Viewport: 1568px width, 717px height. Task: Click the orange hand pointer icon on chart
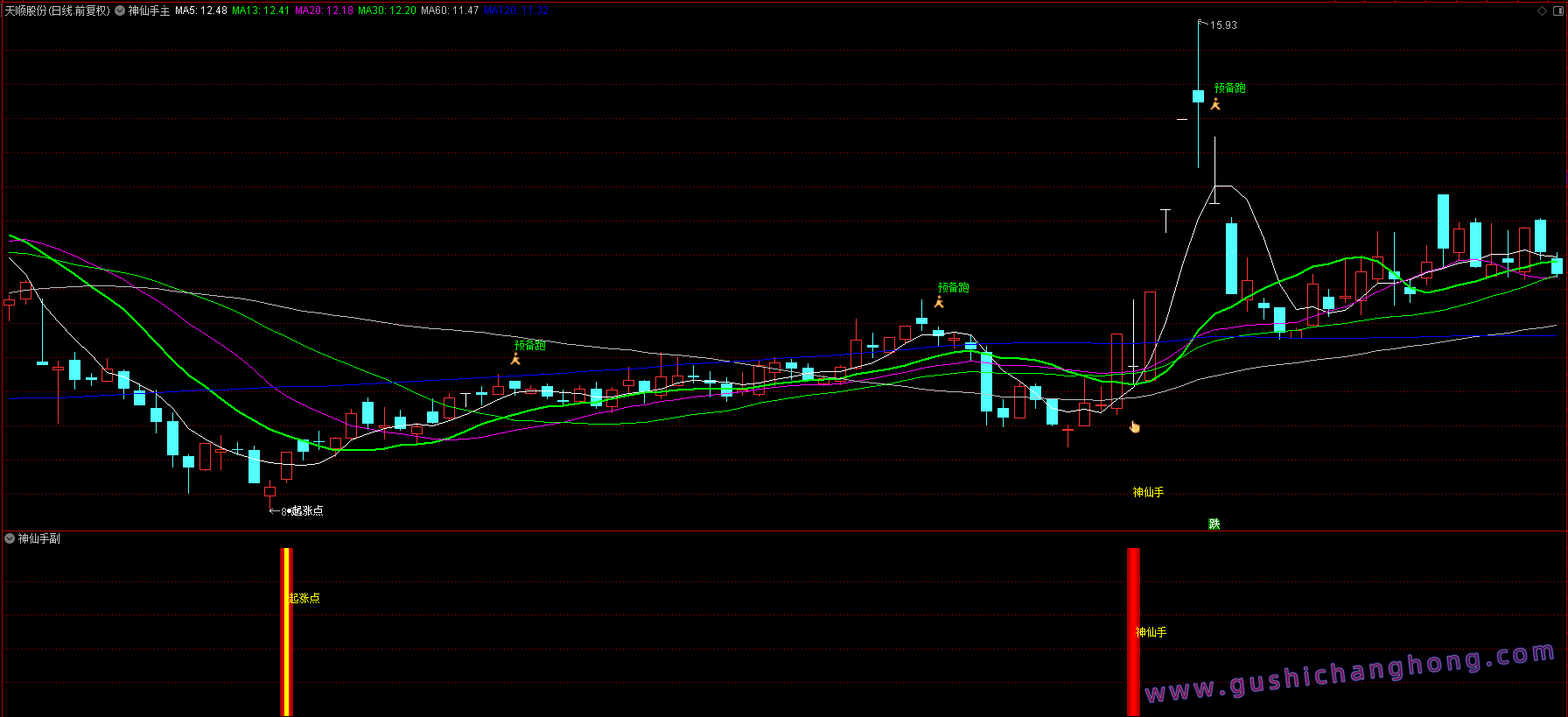[x=1135, y=427]
